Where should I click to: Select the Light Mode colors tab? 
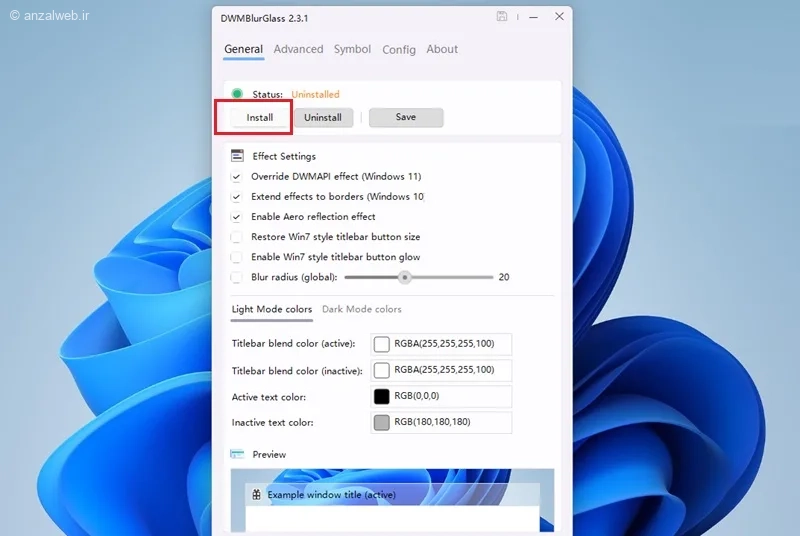(271, 309)
